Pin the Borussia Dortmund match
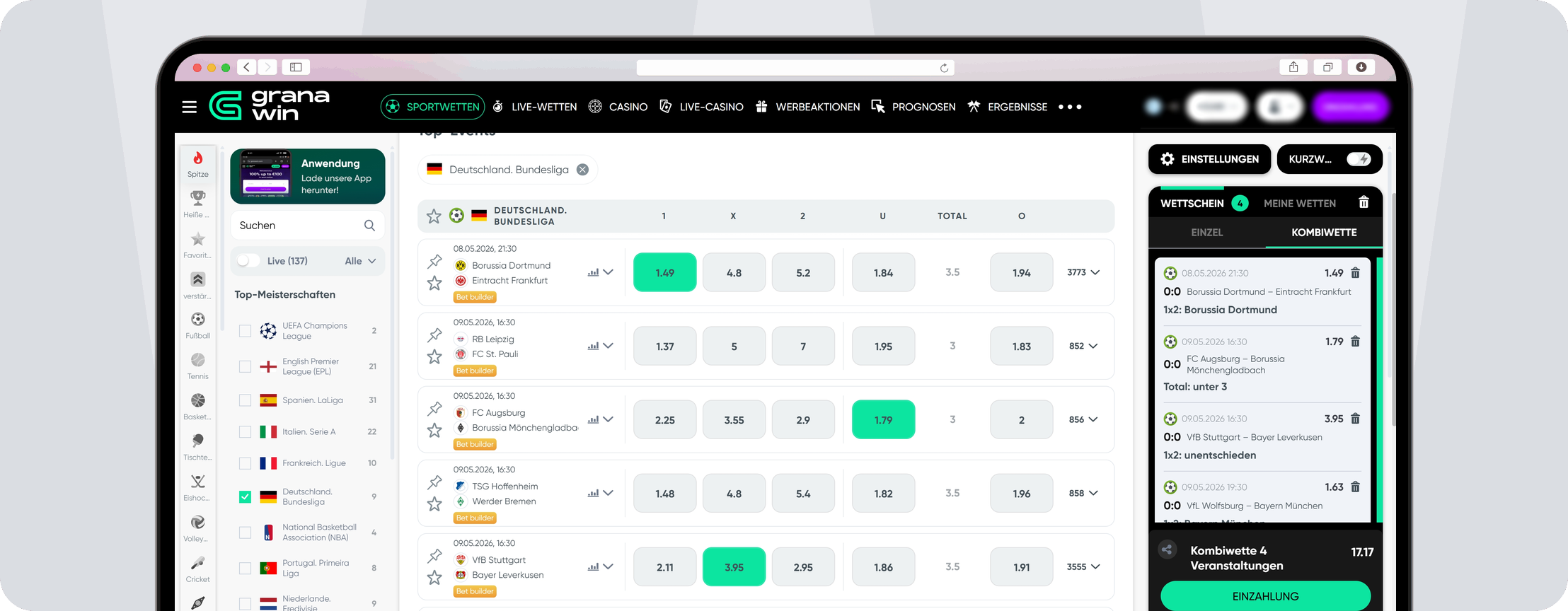Image resolution: width=1568 pixels, height=611 pixels. click(x=434, y=261)
